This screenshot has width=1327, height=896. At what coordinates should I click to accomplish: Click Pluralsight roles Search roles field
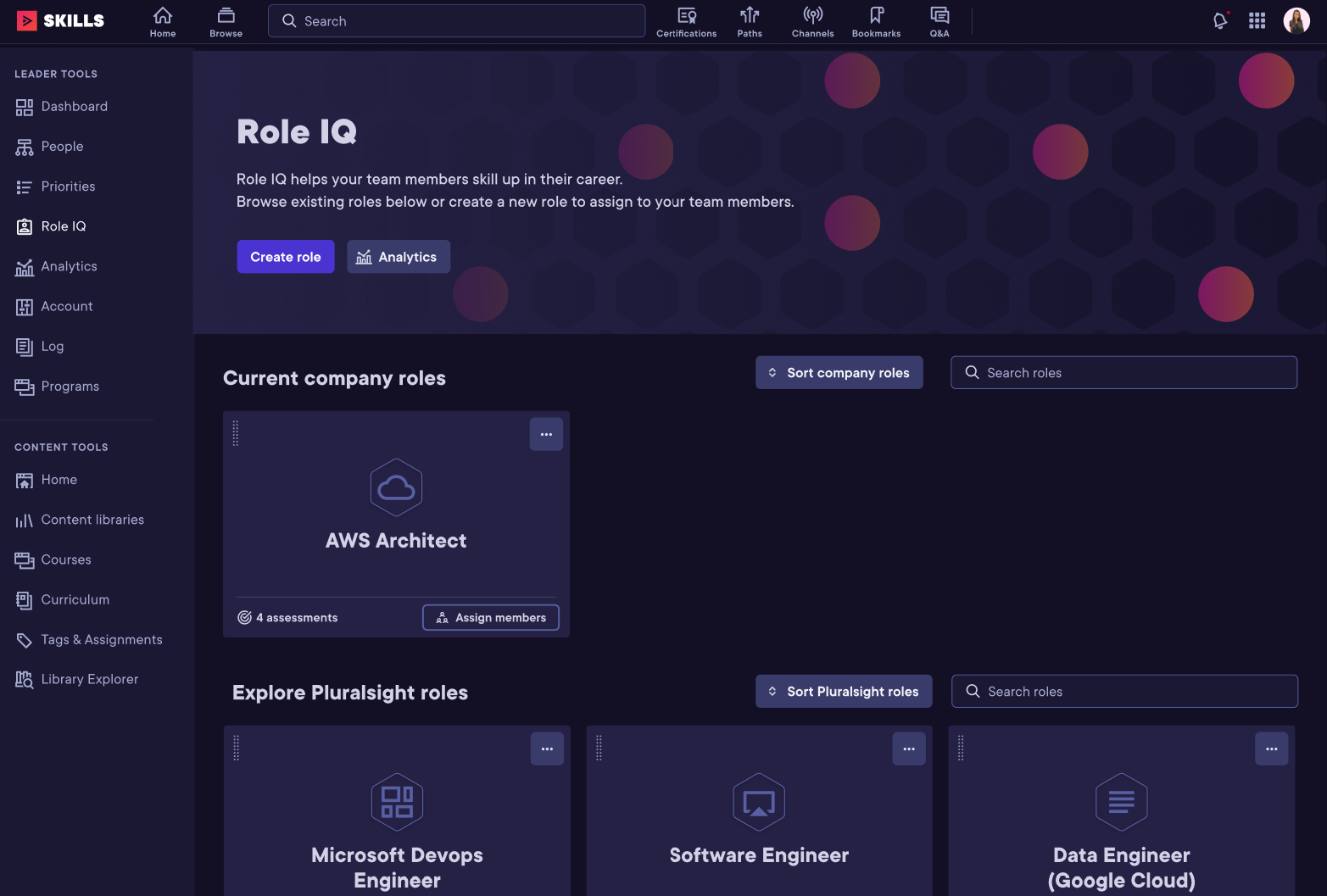1124,692
